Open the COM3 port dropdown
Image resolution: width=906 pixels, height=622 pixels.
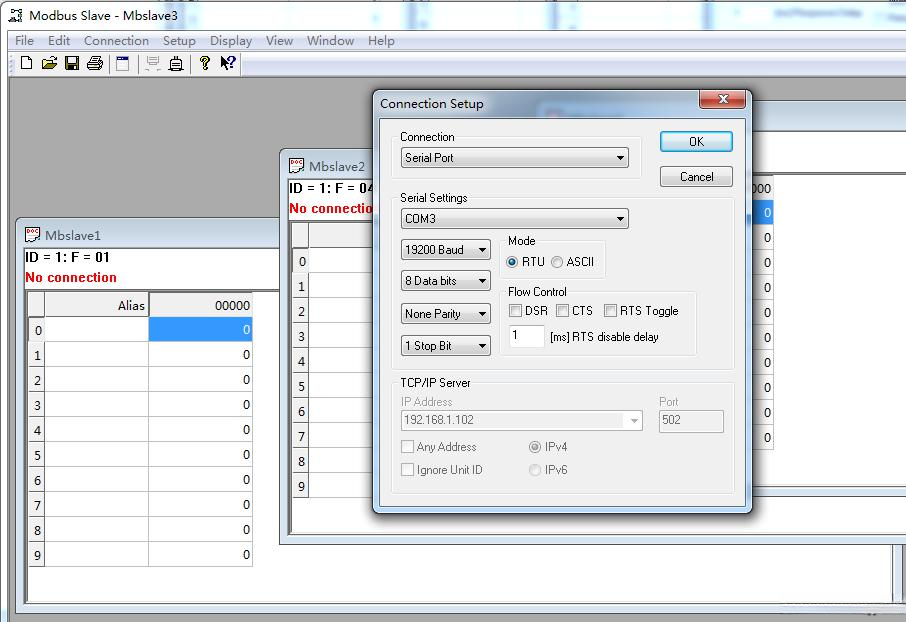pos(514,219)
